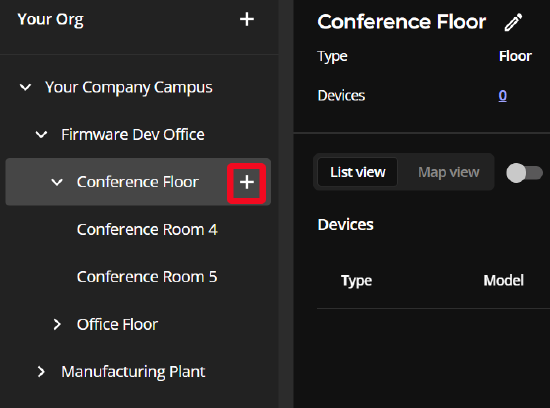Select Conference Room 4 in the tree
Screen dimensions: 550x408
click(x=147, y=230)
